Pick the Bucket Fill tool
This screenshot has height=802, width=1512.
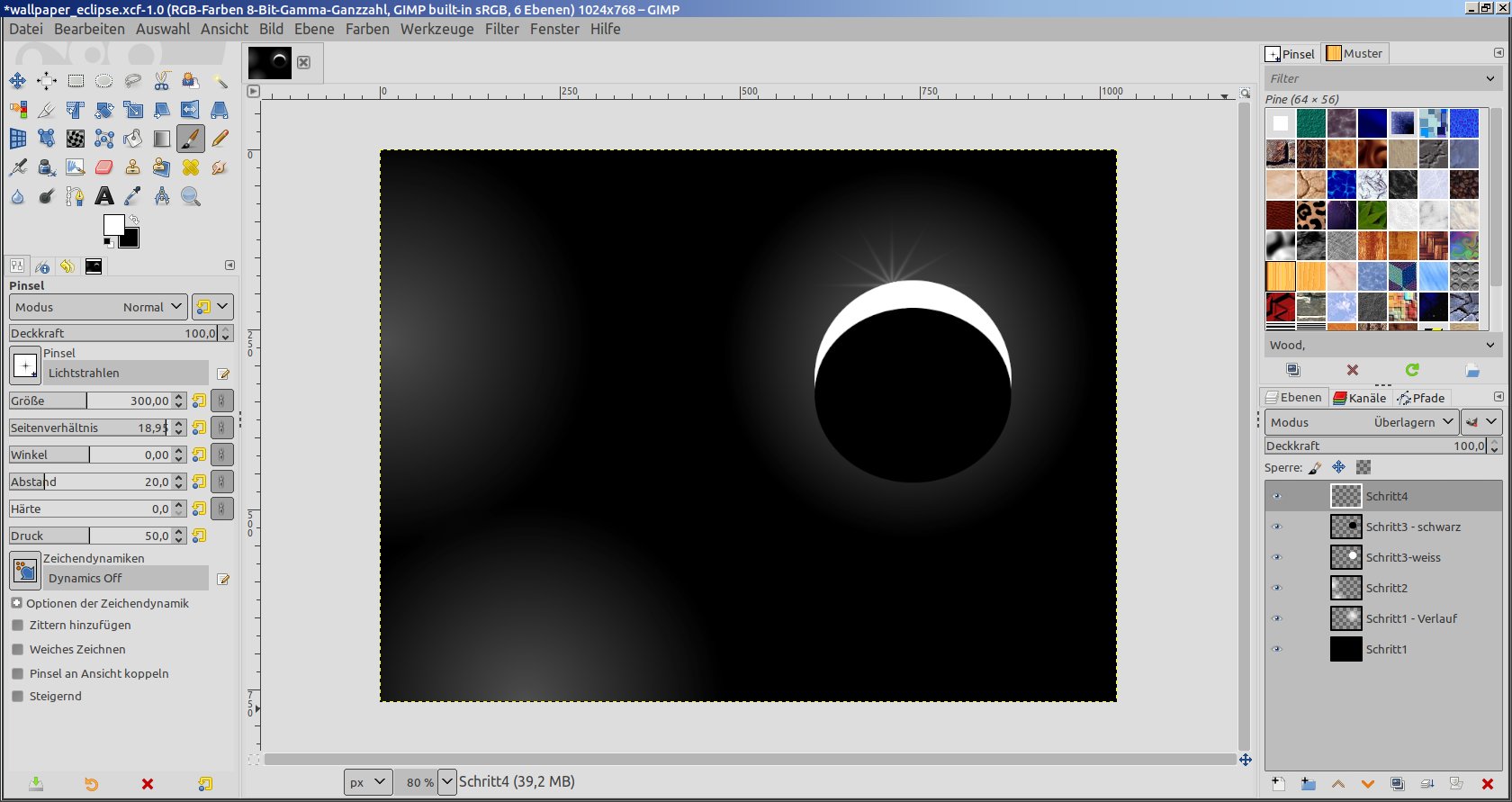pyautogui.click(x=133, y=139)
